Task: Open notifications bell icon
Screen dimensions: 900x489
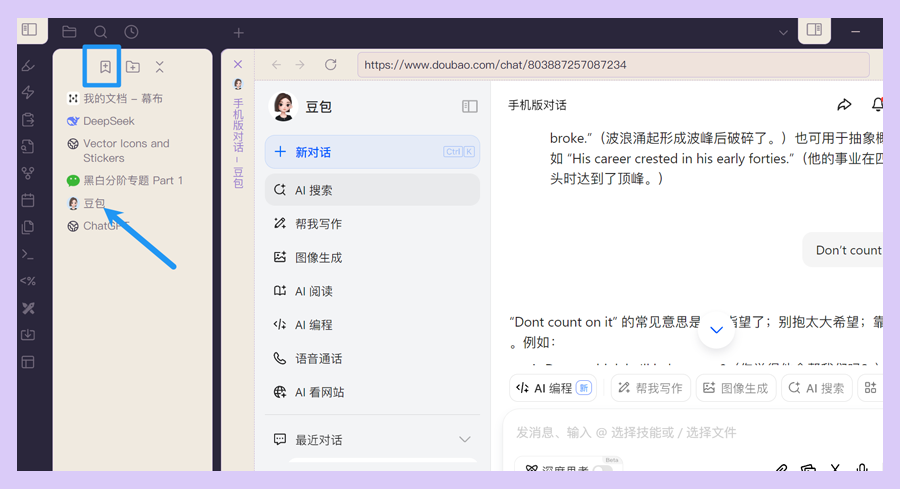Action: pos(877,104)
